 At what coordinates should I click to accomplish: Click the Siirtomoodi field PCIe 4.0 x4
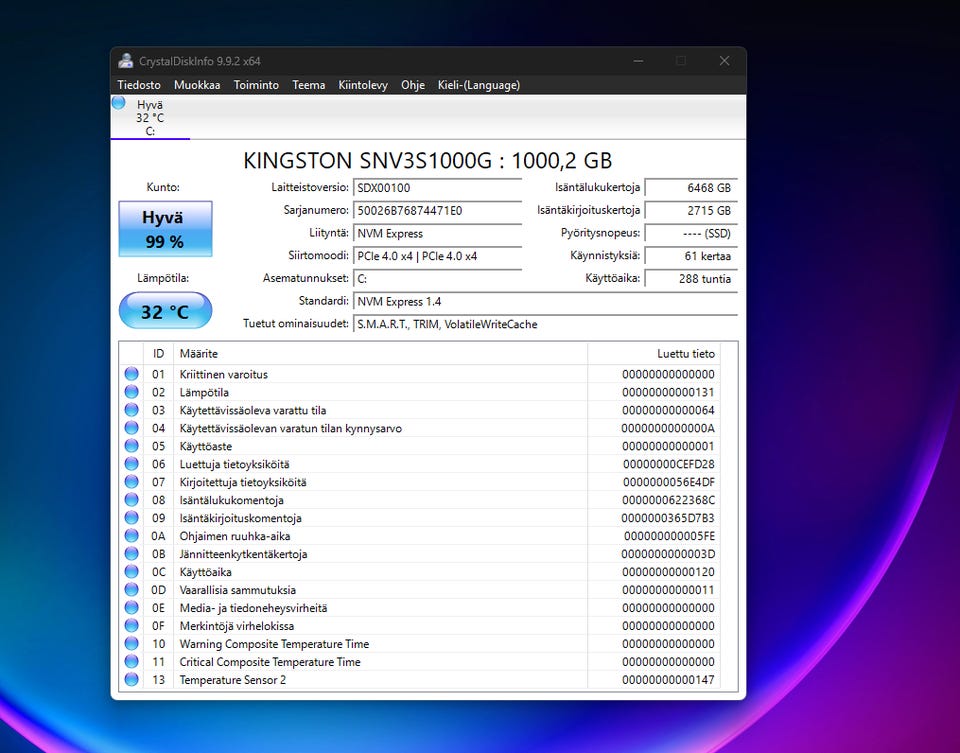(437, 256)
